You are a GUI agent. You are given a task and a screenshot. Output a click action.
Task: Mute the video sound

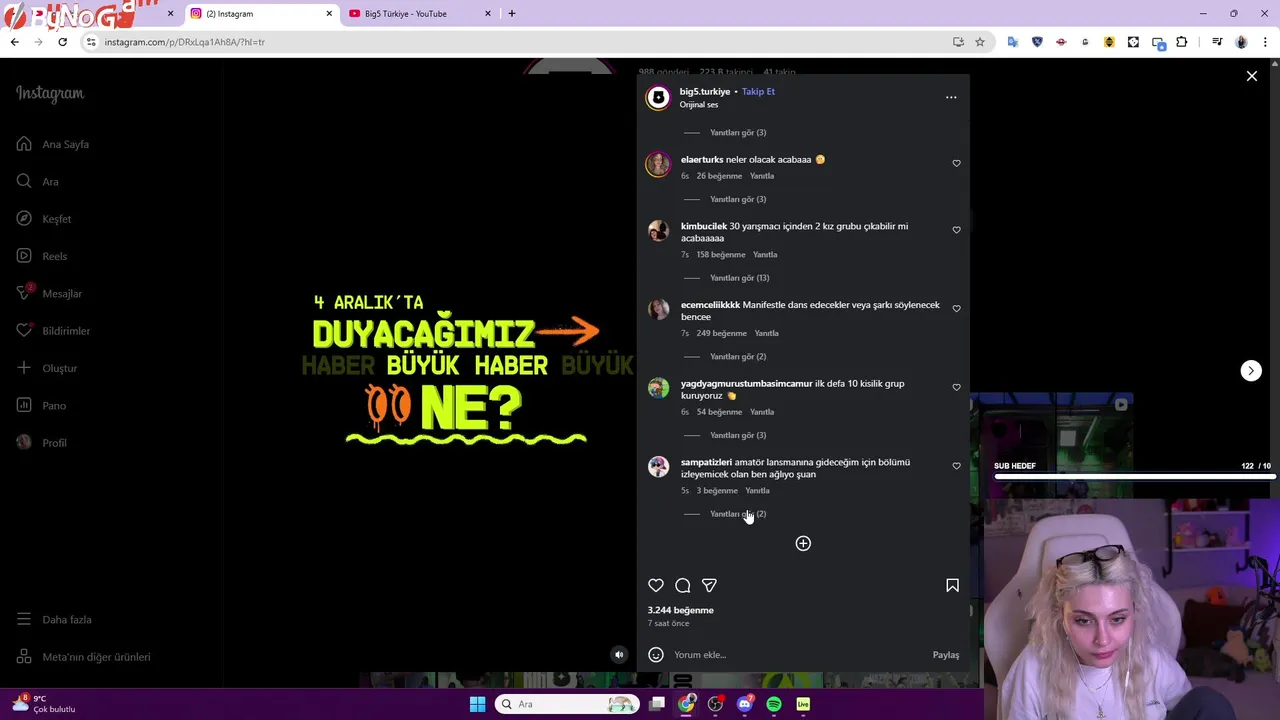pos(619,655)
